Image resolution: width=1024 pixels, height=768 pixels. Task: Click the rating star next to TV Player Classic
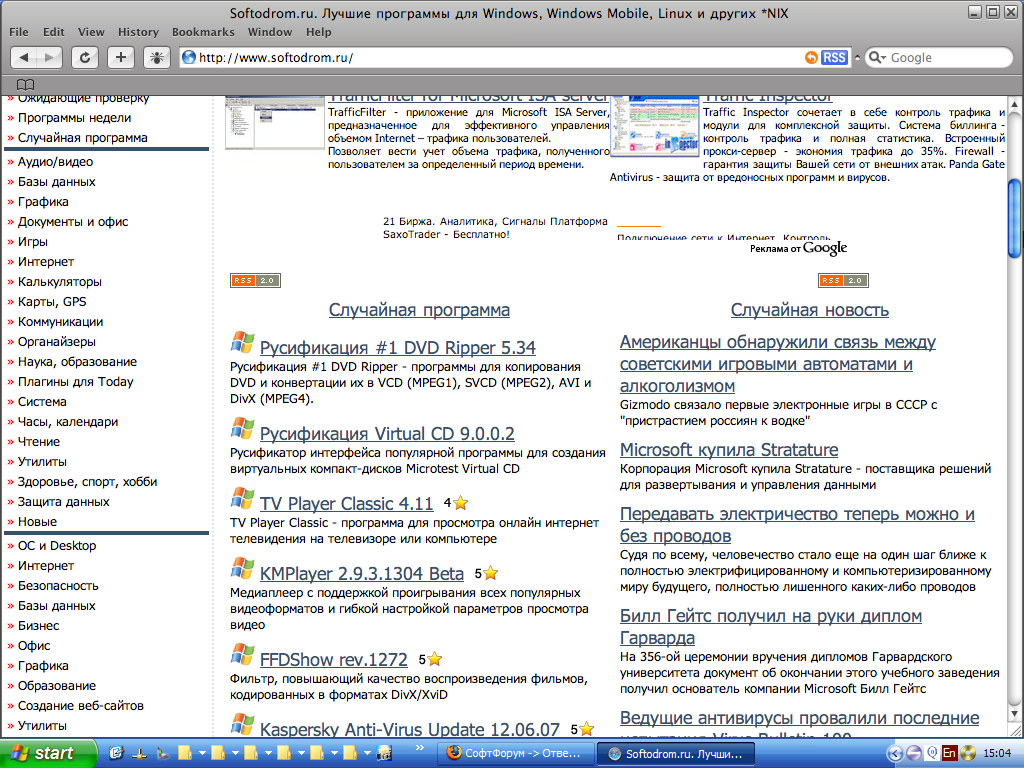(460, 503)
